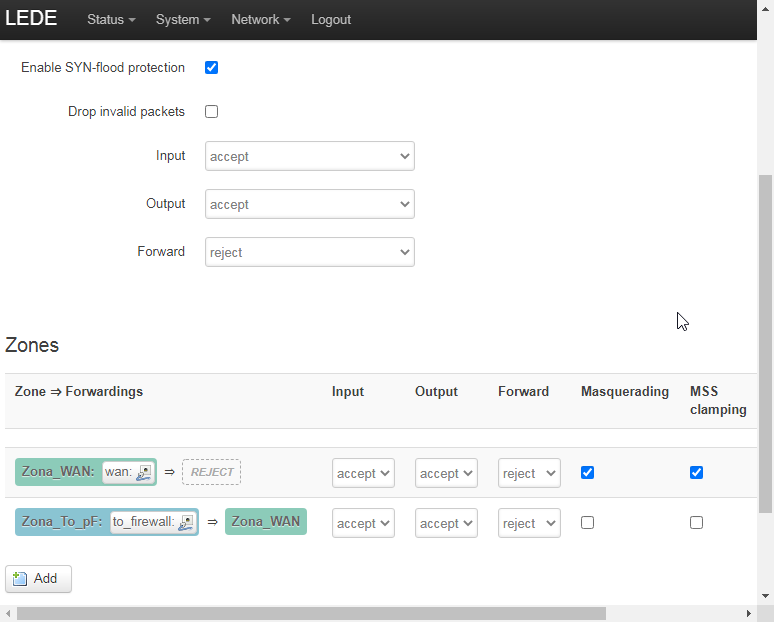
Task: Open the general Forward policy dropdown
Action: (x=310, y=252)
